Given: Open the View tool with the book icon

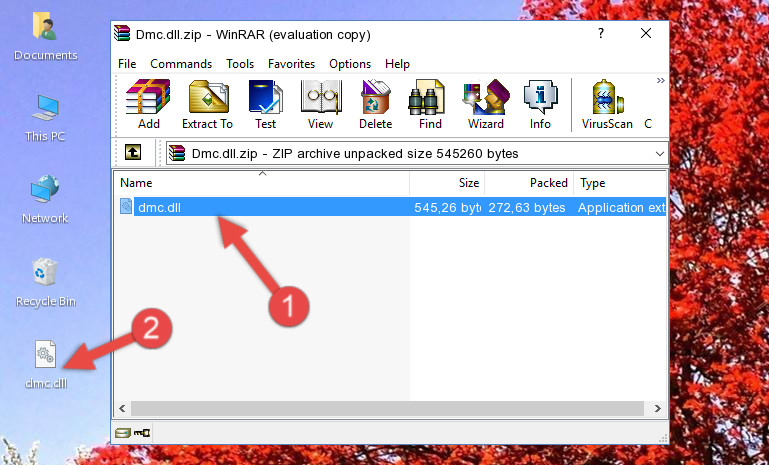Looking at the screenshot, I should 321,104.
